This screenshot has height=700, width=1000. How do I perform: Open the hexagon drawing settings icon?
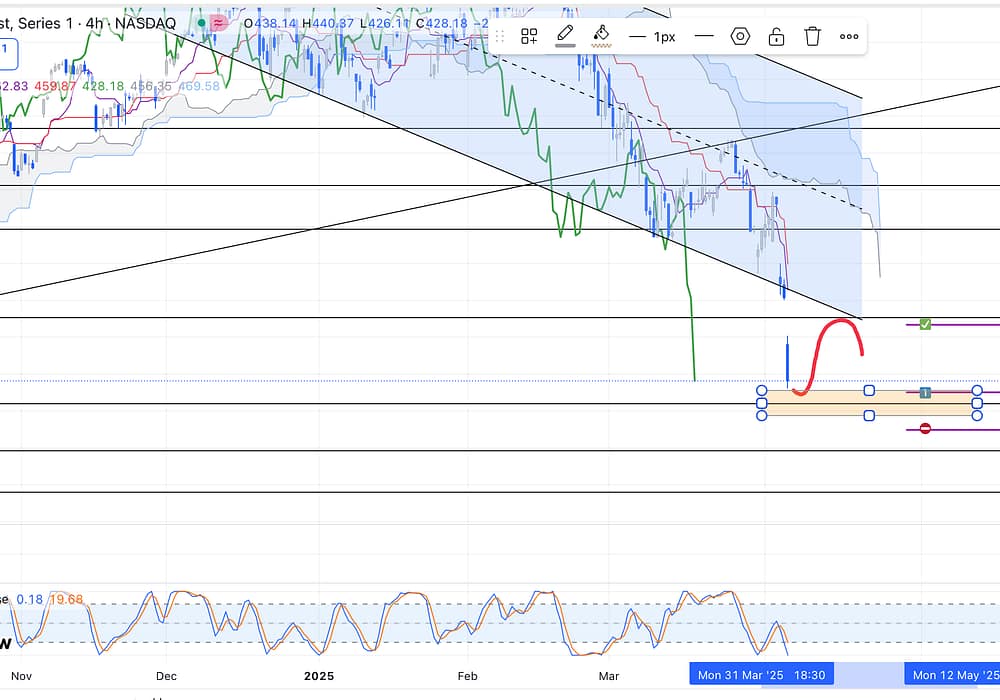[x=740, y=37]
